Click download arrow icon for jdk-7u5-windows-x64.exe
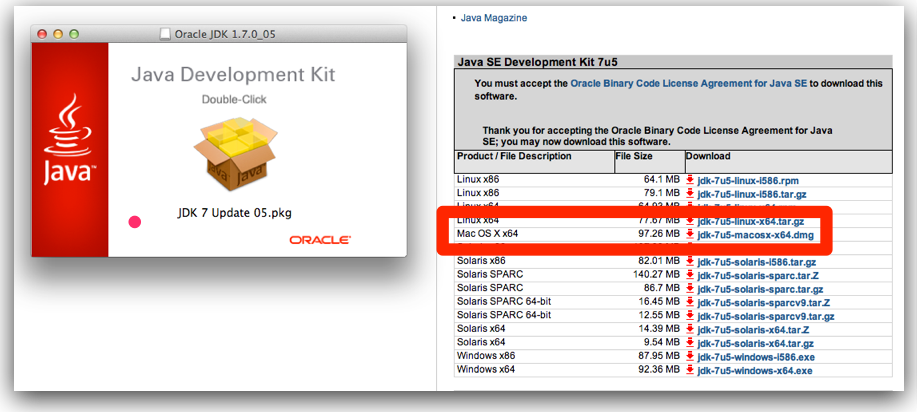This screenshot has width=917, height=412. point(690,370)
